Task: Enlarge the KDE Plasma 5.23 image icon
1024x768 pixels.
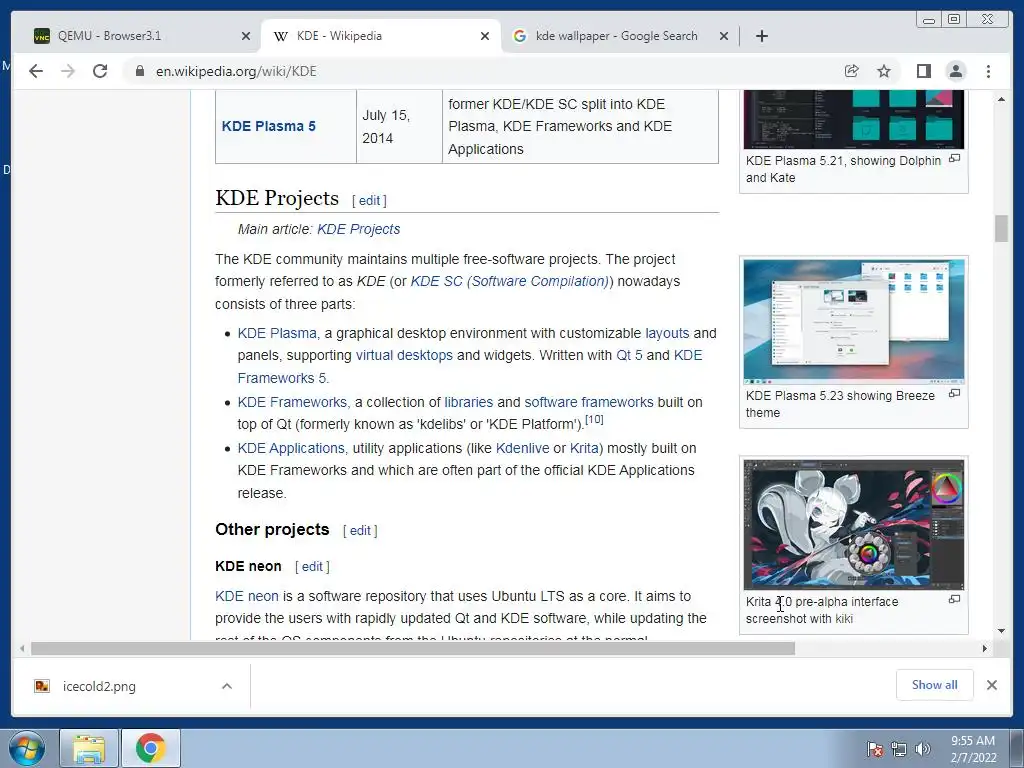Action: 954,393
